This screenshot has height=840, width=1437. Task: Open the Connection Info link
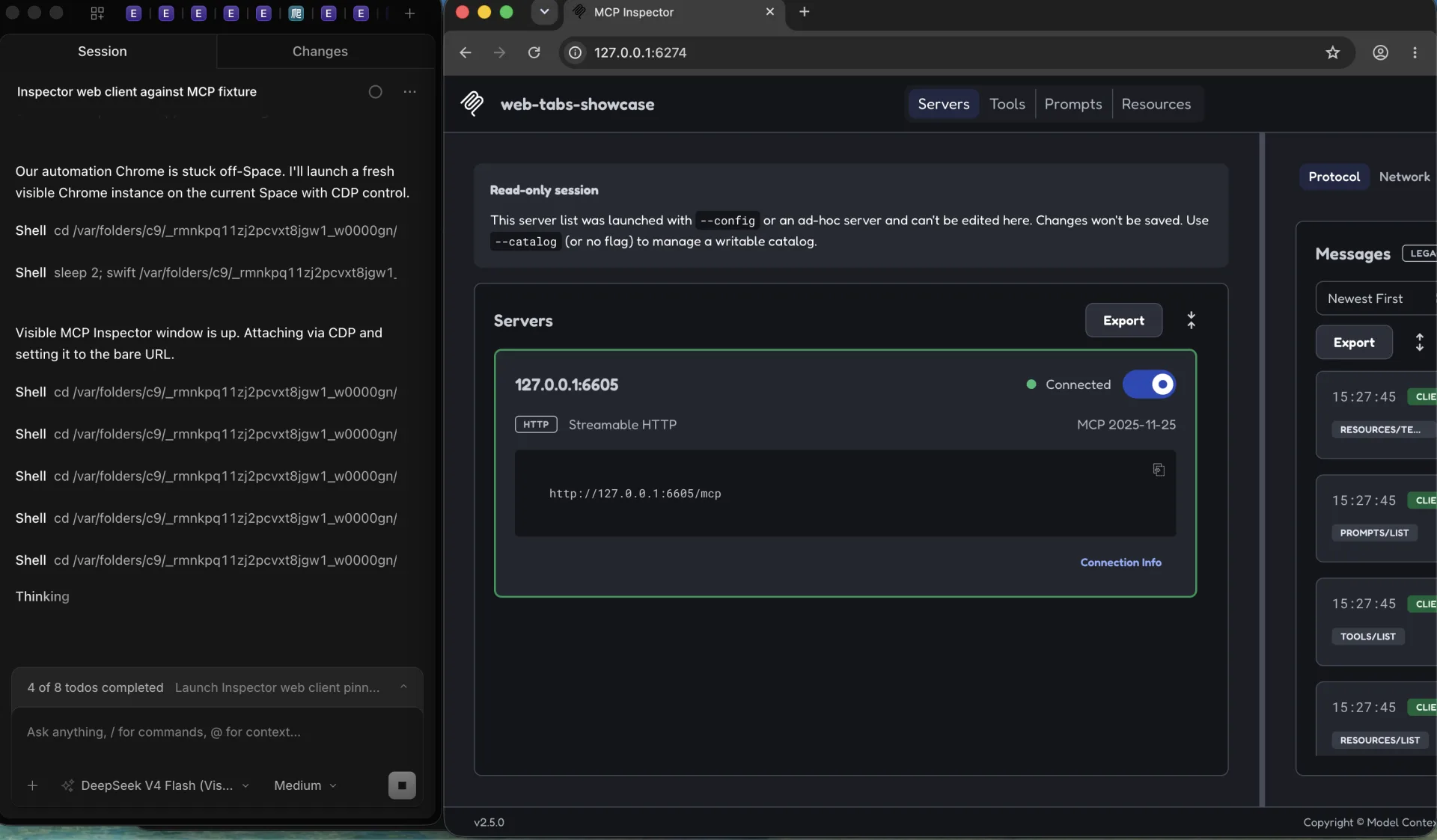point(1120,562)
